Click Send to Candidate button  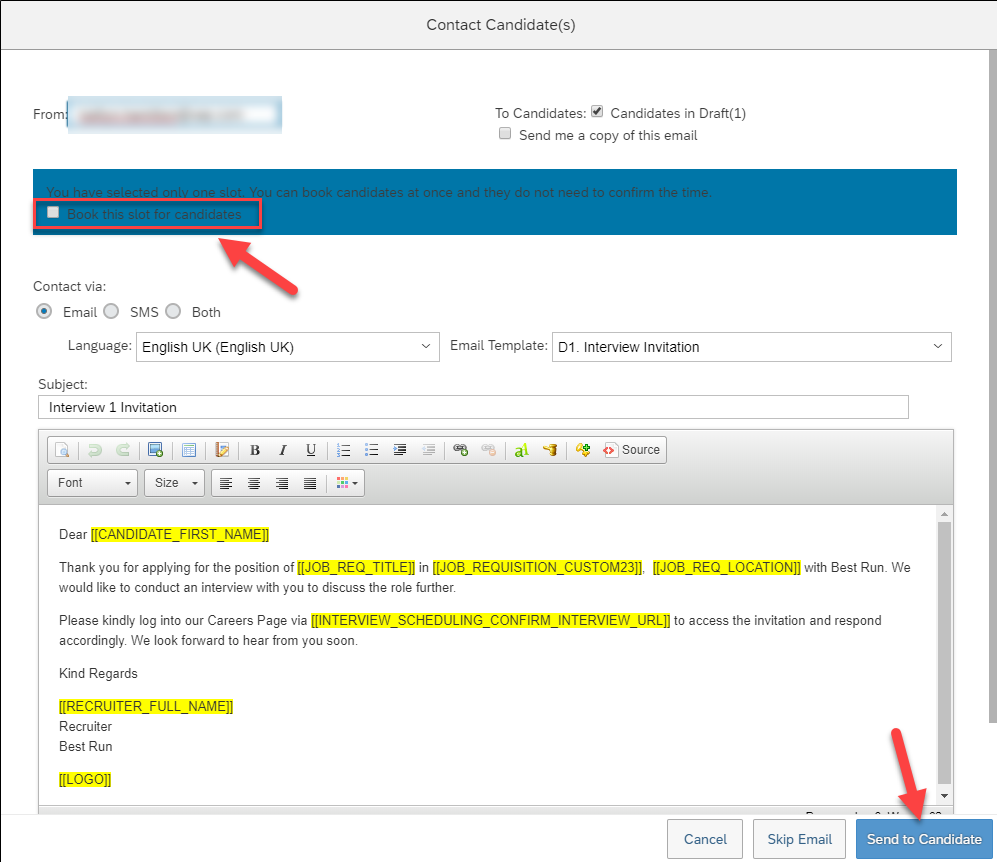click(x=924, y=839)
